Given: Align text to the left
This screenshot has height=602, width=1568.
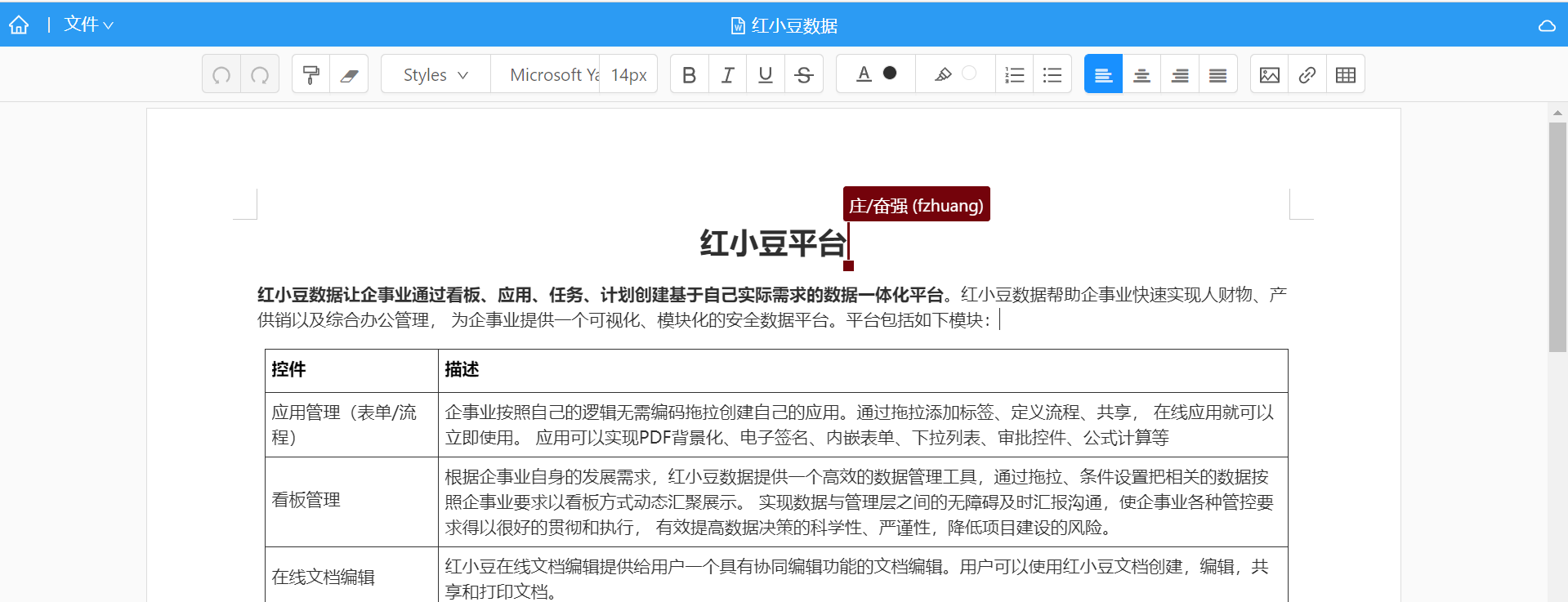Looking at the screenshot, I should click(x=1103, y=75).
